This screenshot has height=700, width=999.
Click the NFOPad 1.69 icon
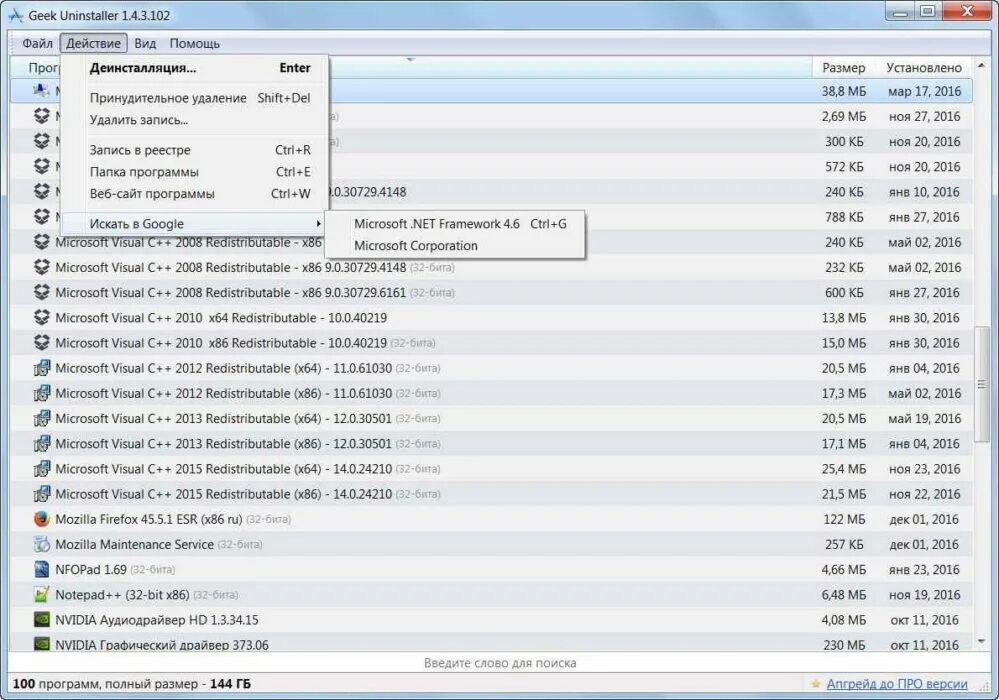[x=41, y=569]
